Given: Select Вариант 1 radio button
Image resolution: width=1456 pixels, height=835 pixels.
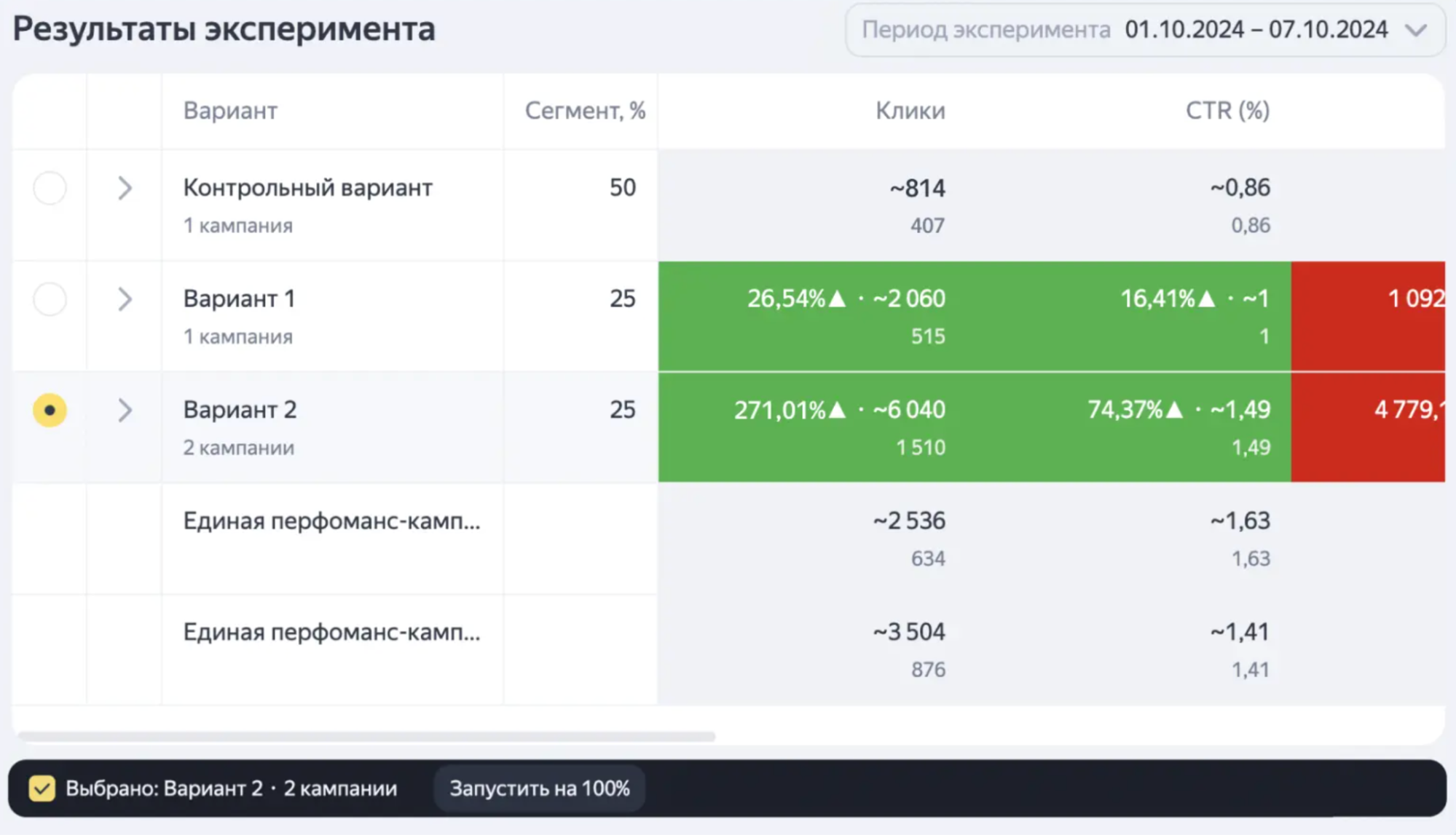Looking at the screenshot, I should pyautogui.click(x=49, y=299).
